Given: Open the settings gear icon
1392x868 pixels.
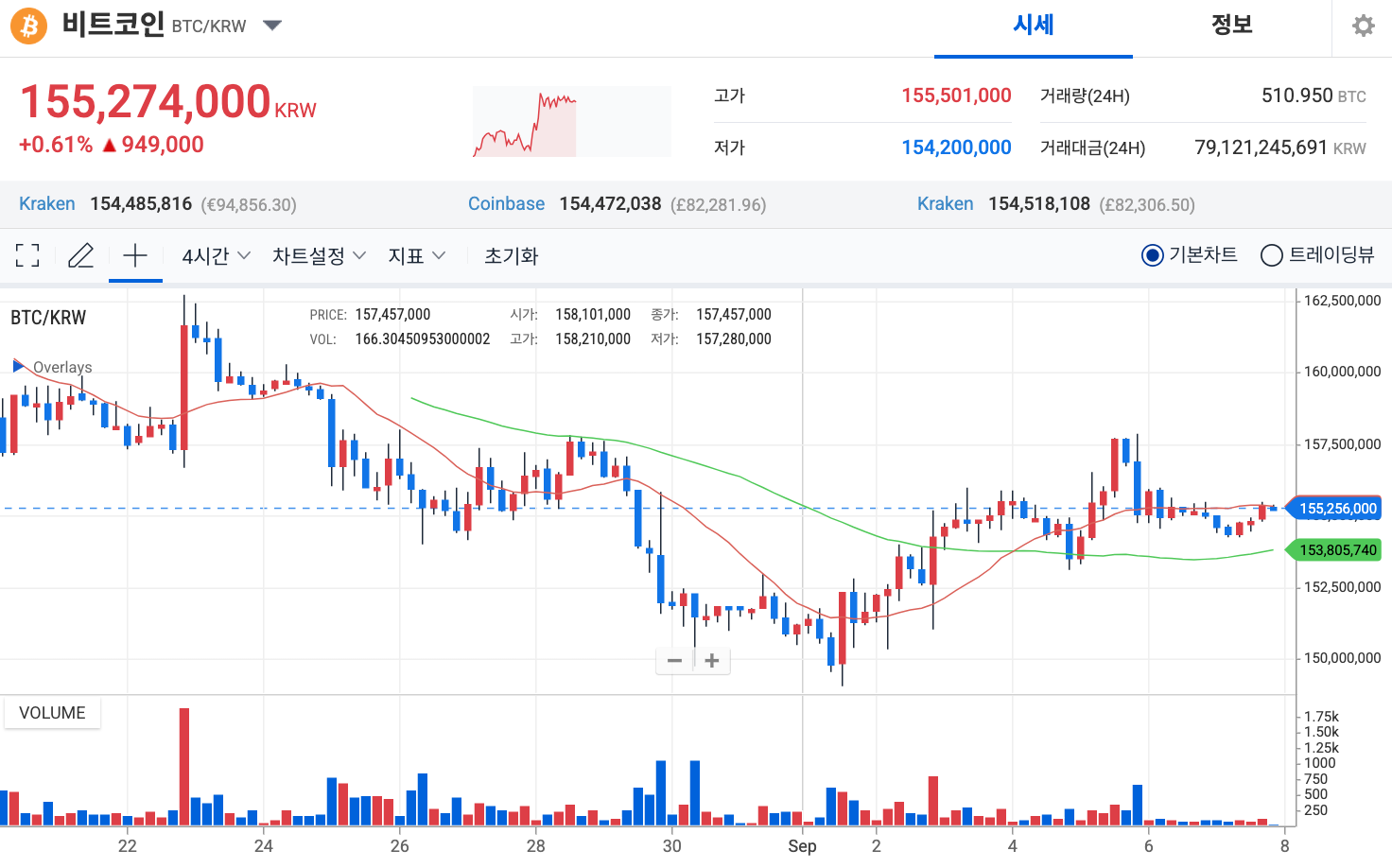Looking at the screenshot, I should 1363,26.
